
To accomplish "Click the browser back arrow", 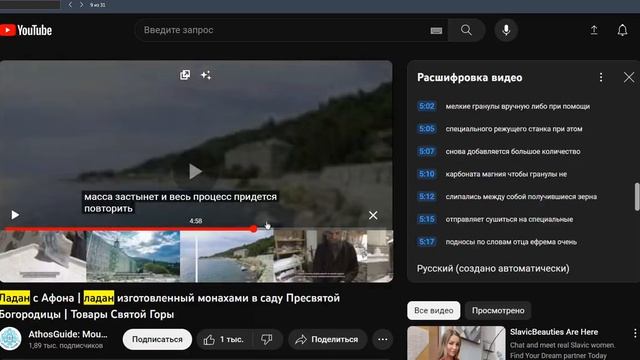I will [x=70, y=4].
